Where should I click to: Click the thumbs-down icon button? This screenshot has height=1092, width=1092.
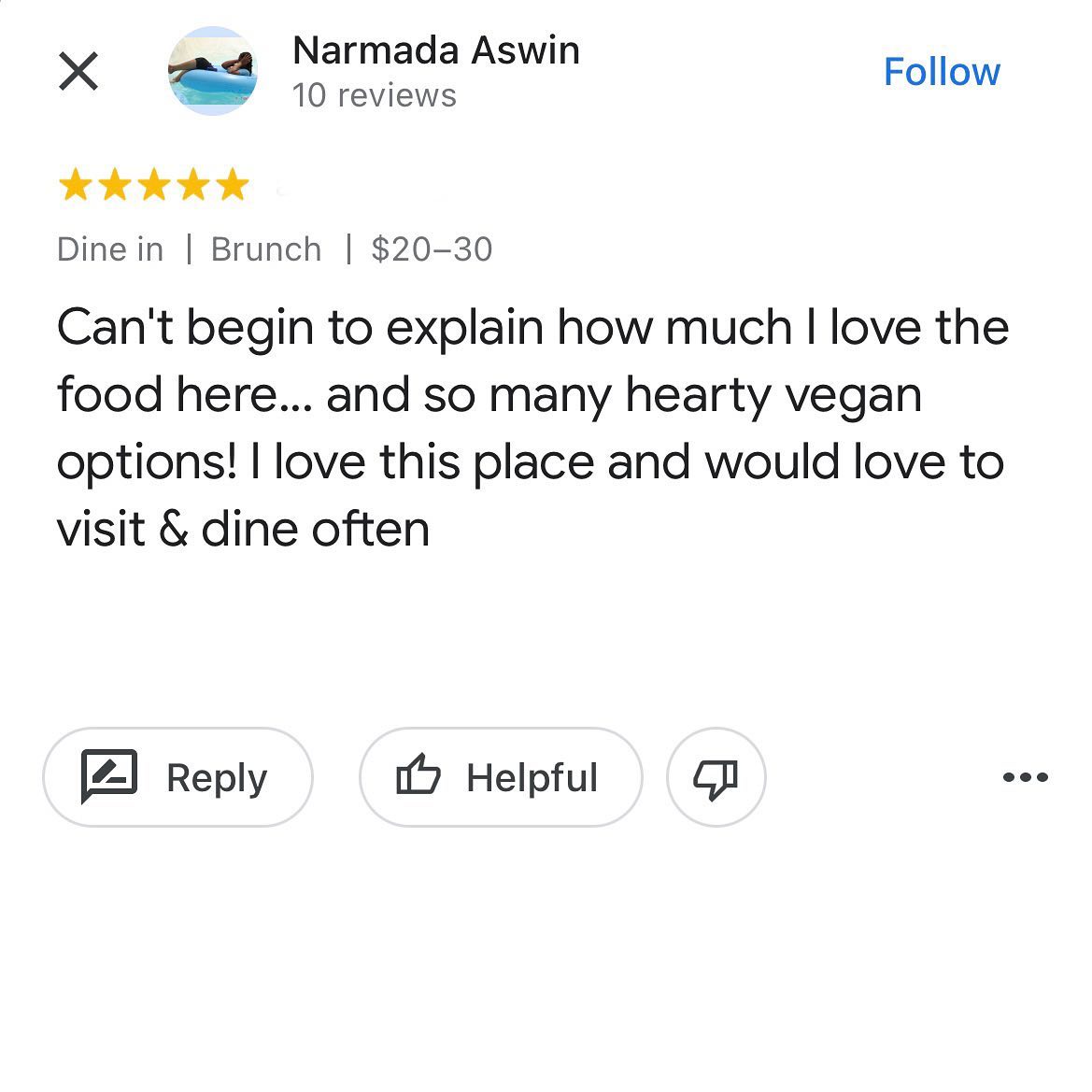tap(716, 777)
